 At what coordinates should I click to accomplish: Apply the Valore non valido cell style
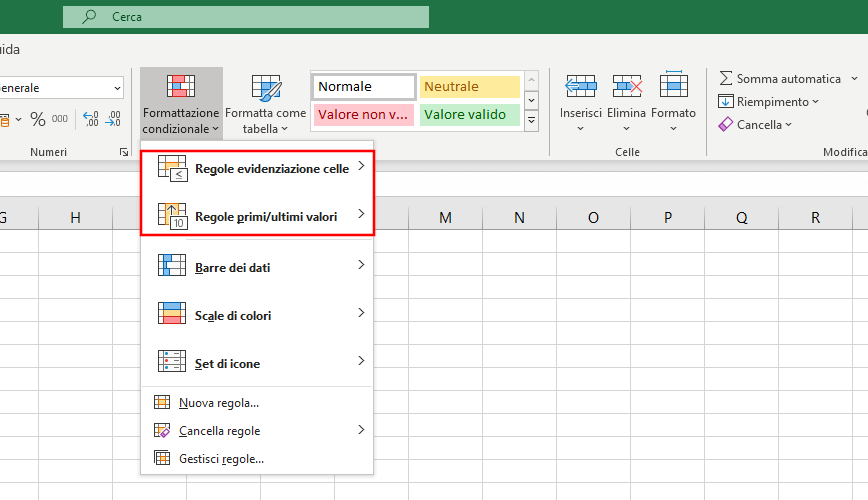click(364, 115)
